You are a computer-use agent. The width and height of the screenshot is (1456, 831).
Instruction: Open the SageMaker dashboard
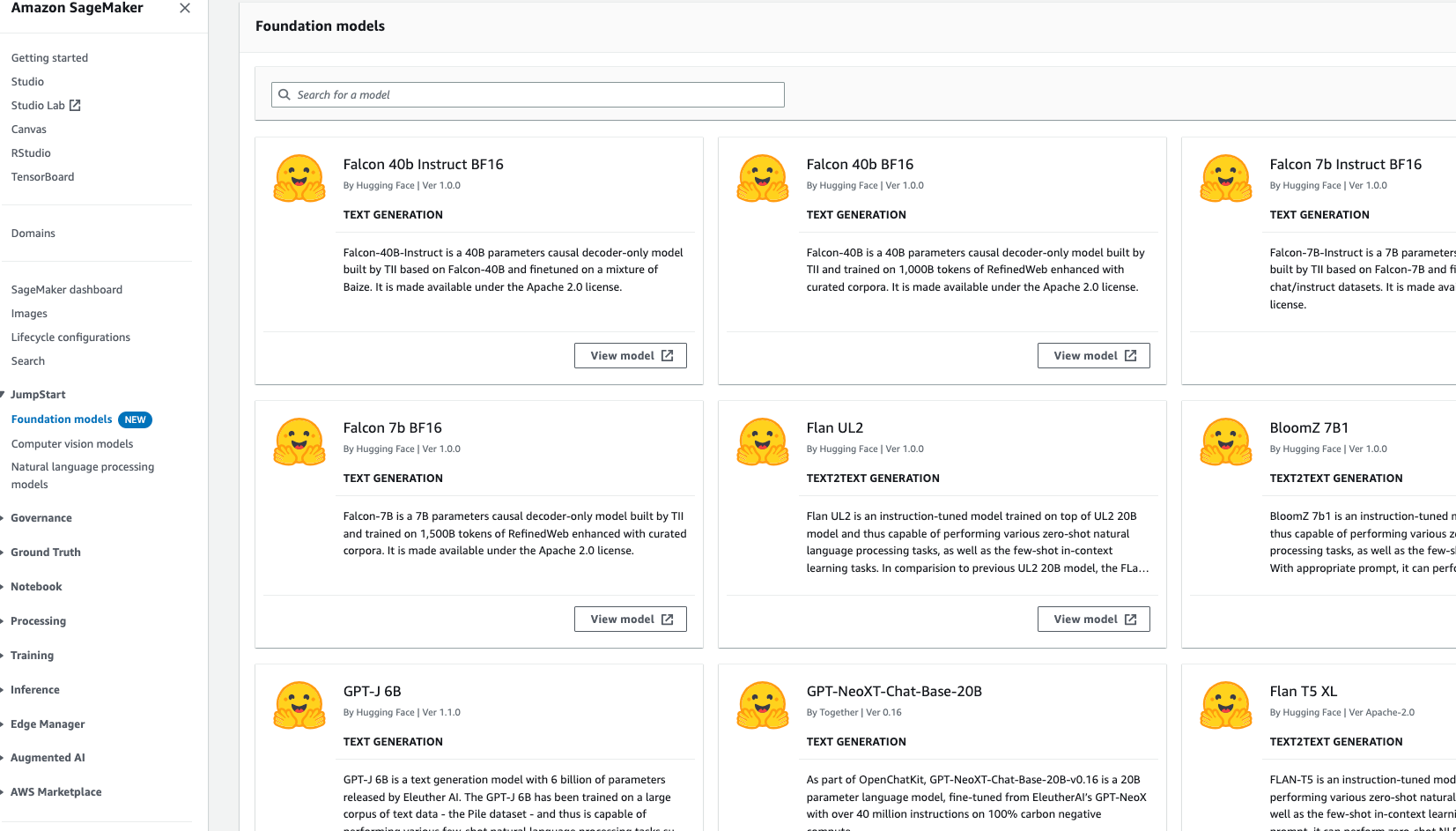tap(67, 290)
